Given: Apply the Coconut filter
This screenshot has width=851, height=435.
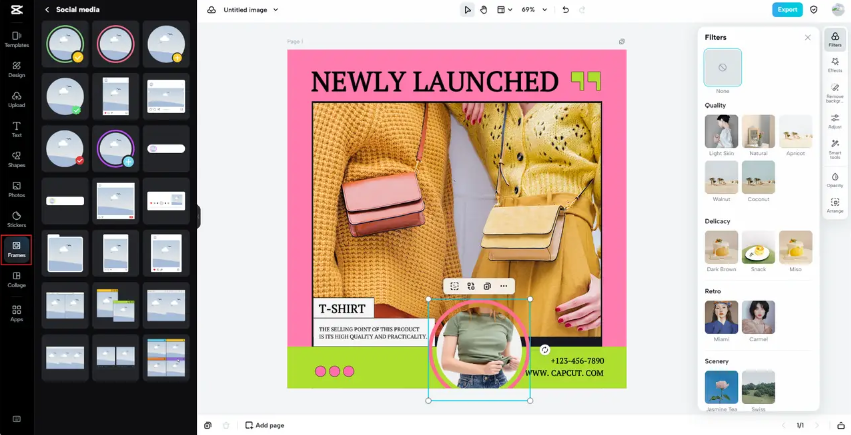Looking at the screenshot, I should pos(758,177).
